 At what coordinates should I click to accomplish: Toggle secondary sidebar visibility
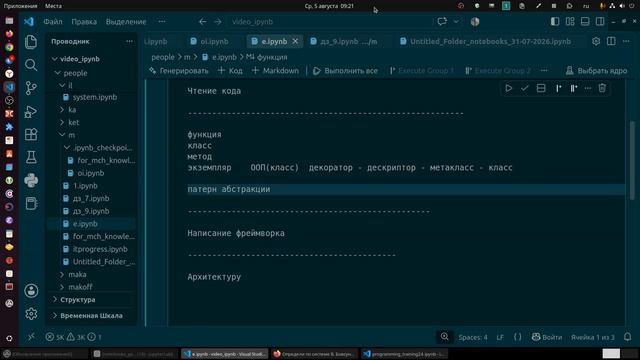[600, 22]
